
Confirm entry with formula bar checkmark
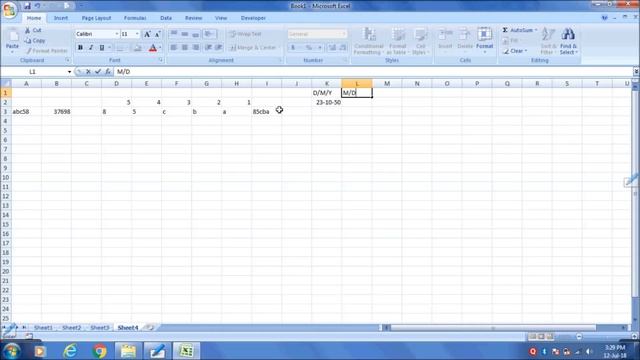[x=98, y=72]
